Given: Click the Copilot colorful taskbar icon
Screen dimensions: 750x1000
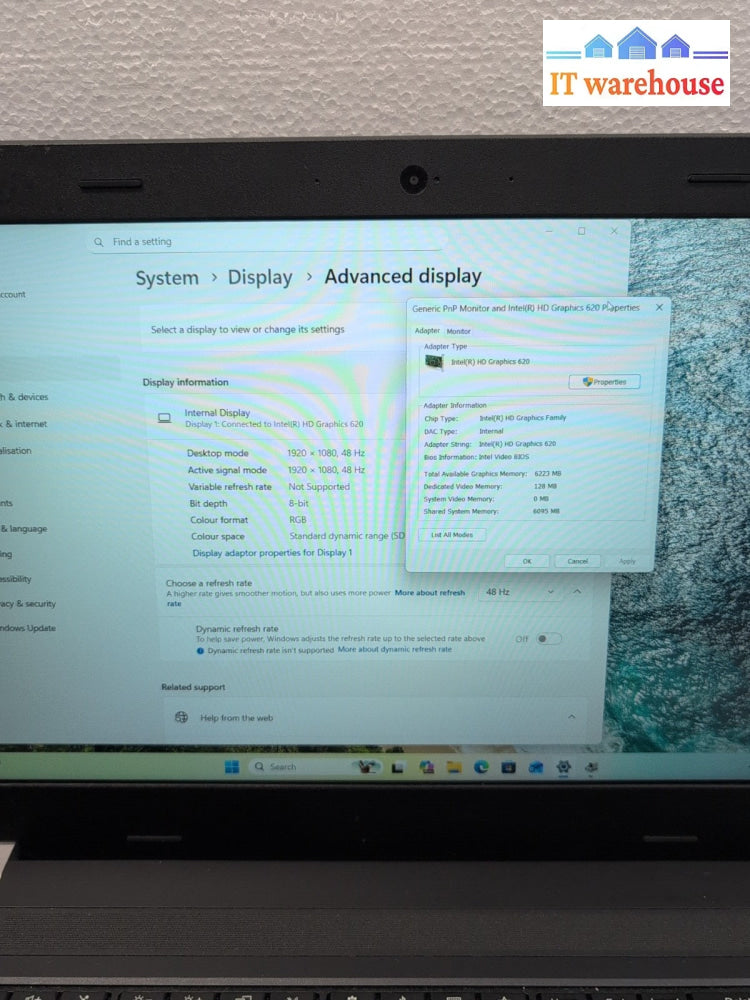Looking at the screenshot, I should coord(426,767).
